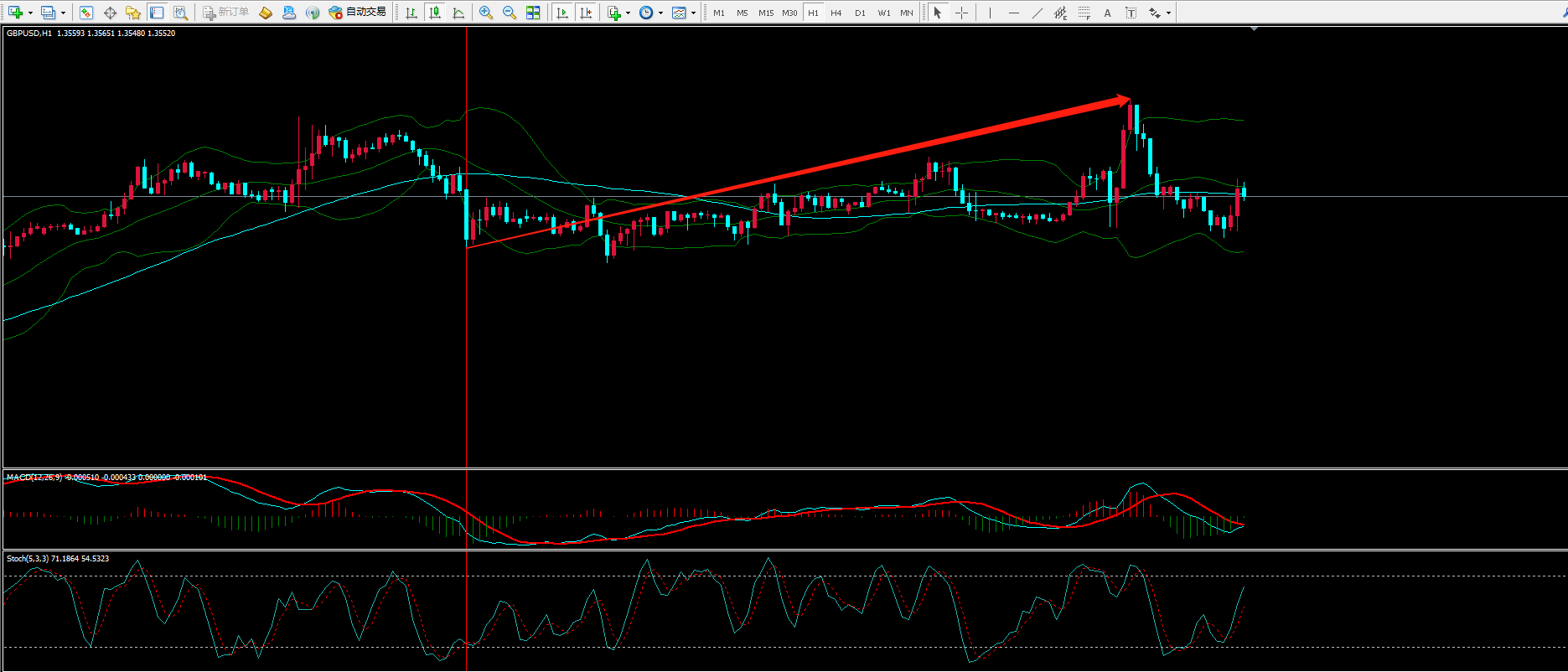Screen dimensions: 1568x672
Task: Select the red vertical line on chart
Action: point(466,335)
